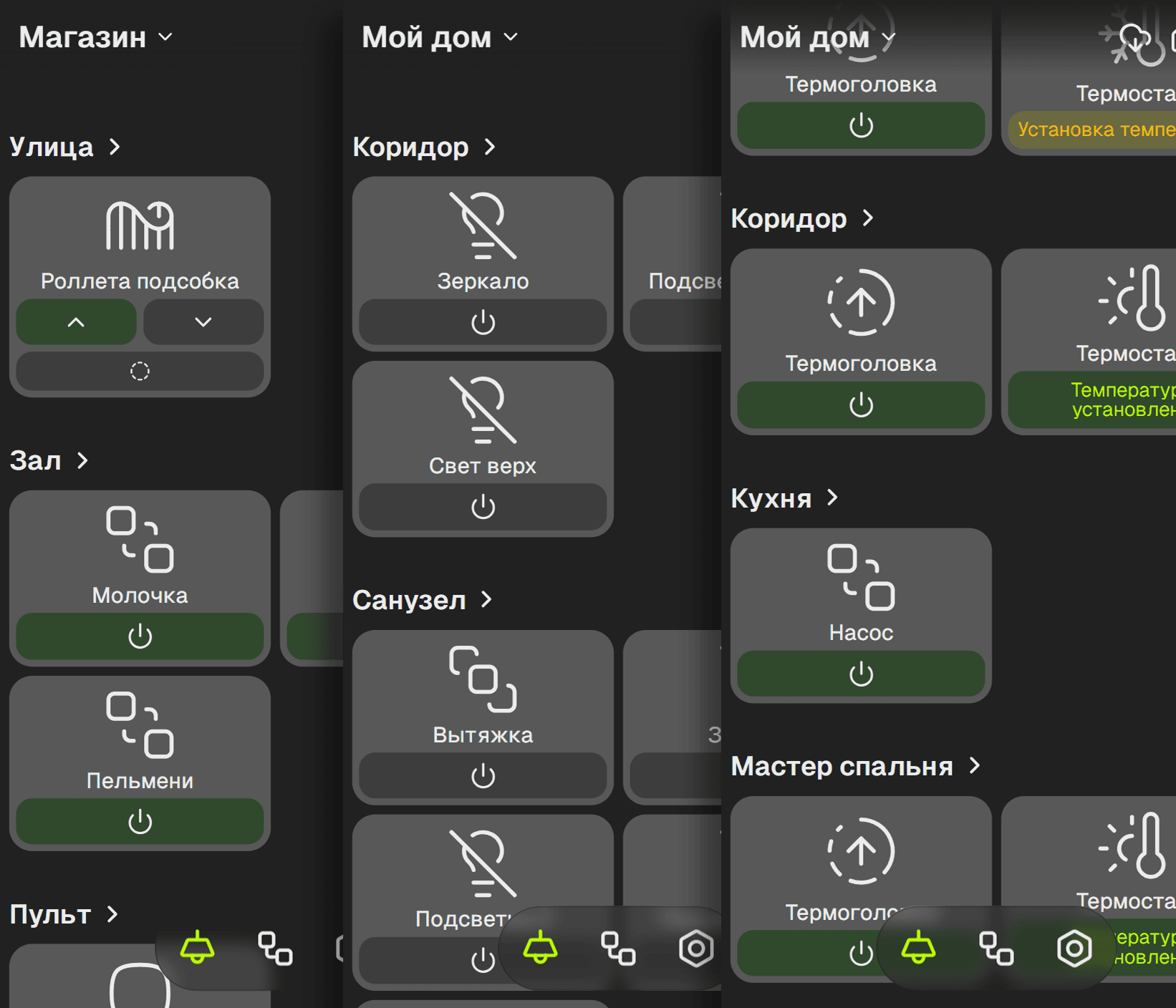Image resolution: width=1176 pixels, height=1008 pixels.
Task: Expand the Кухня room section
Action: (784, 498)
